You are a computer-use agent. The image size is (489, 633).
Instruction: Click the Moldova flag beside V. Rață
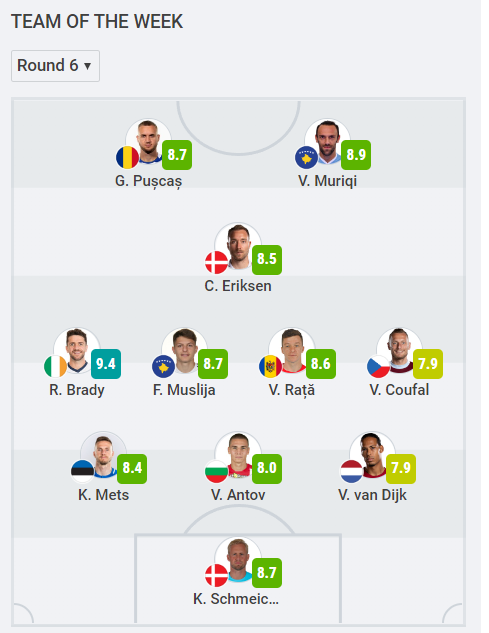point(271,366)
